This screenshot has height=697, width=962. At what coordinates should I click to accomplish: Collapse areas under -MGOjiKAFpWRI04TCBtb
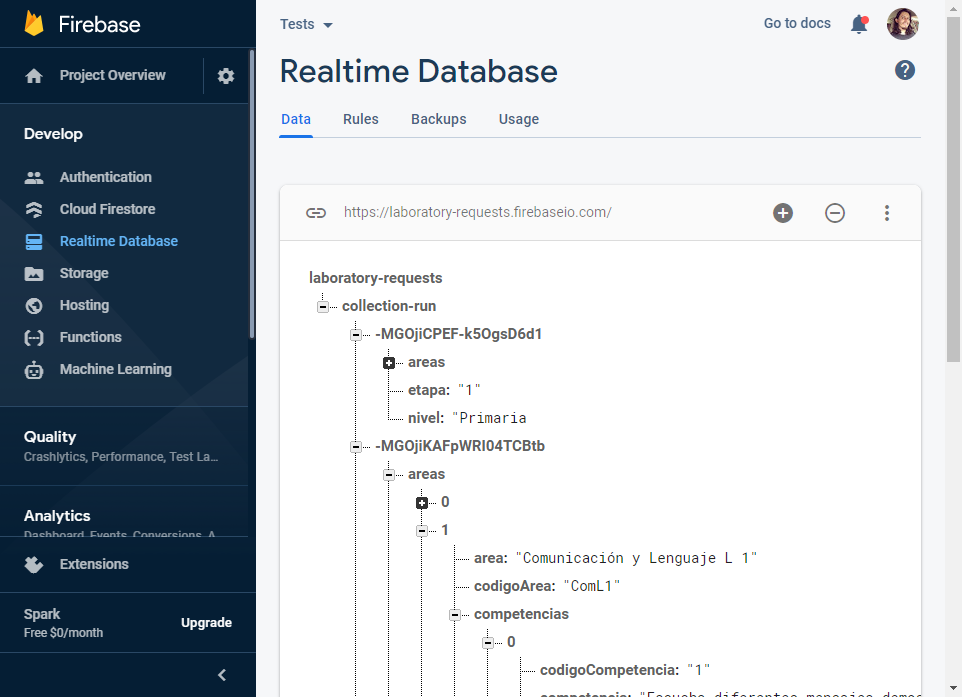click(389, 475)
